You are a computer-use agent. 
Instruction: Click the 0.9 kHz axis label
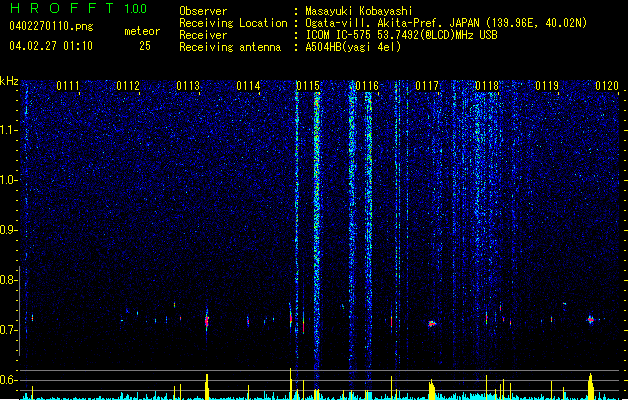(8, 230)
